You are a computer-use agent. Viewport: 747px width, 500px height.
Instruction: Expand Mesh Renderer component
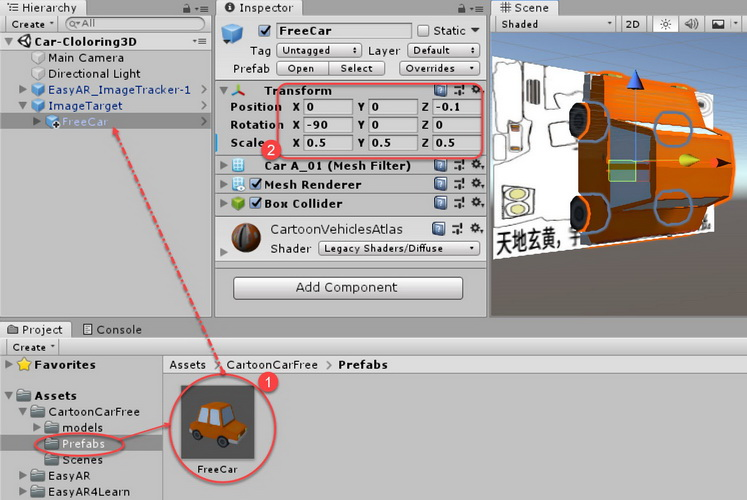click(x=223, y=184)
